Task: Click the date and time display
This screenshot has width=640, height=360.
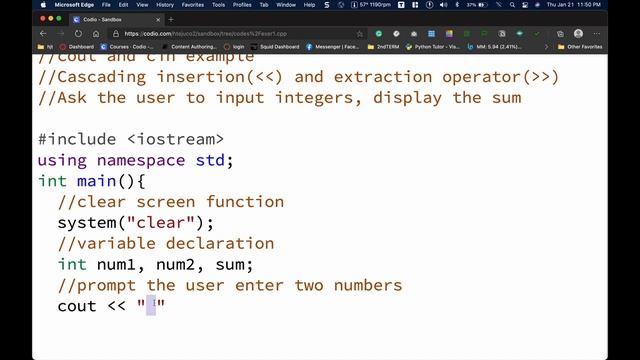Action: coord(573,5)
